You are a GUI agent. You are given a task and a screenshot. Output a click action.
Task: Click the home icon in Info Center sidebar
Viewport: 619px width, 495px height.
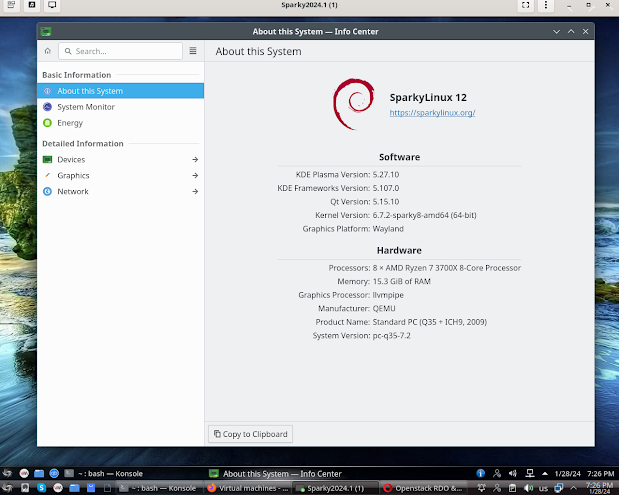coord(48,51)
